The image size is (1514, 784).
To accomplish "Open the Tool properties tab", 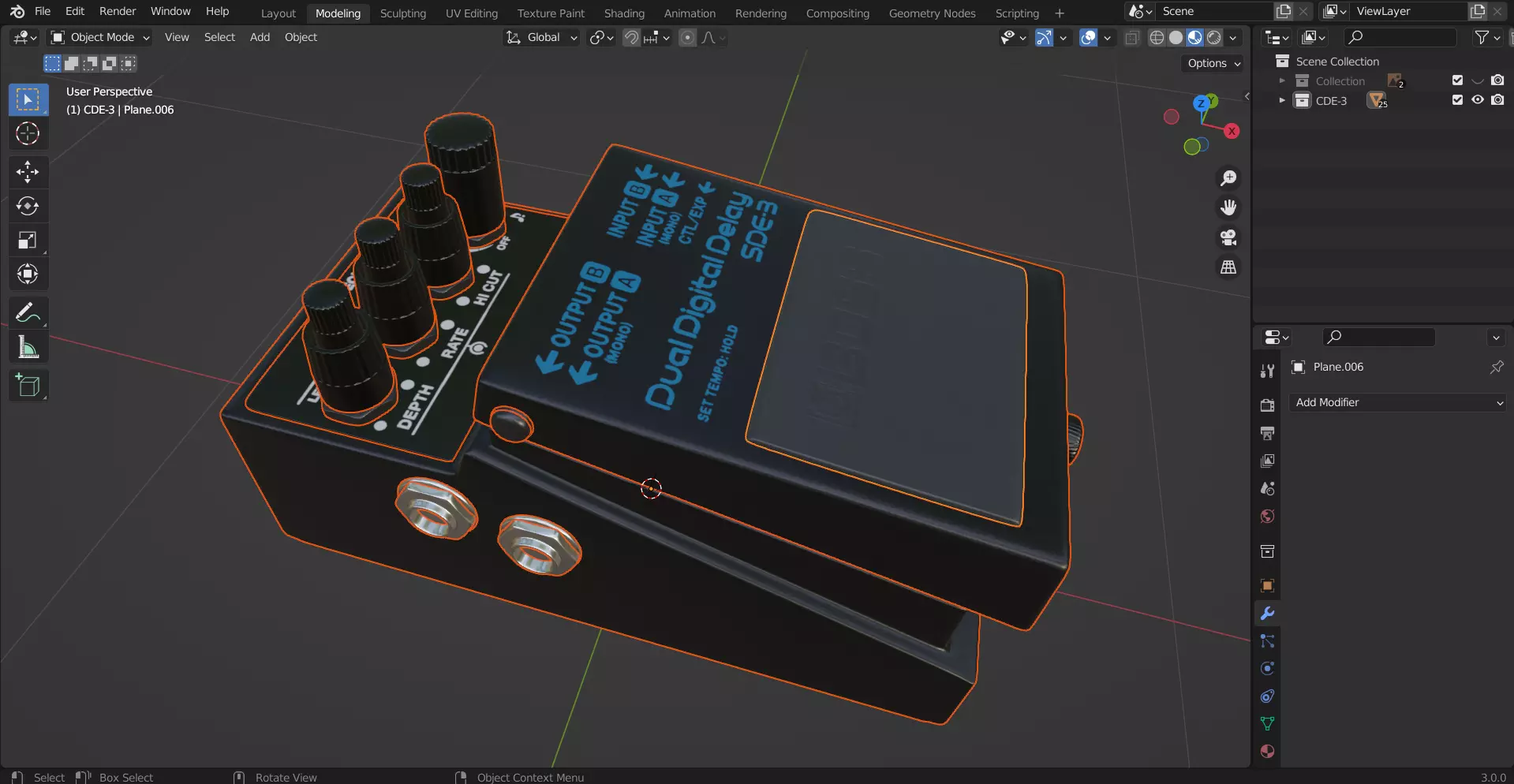I will (1267, 371).
